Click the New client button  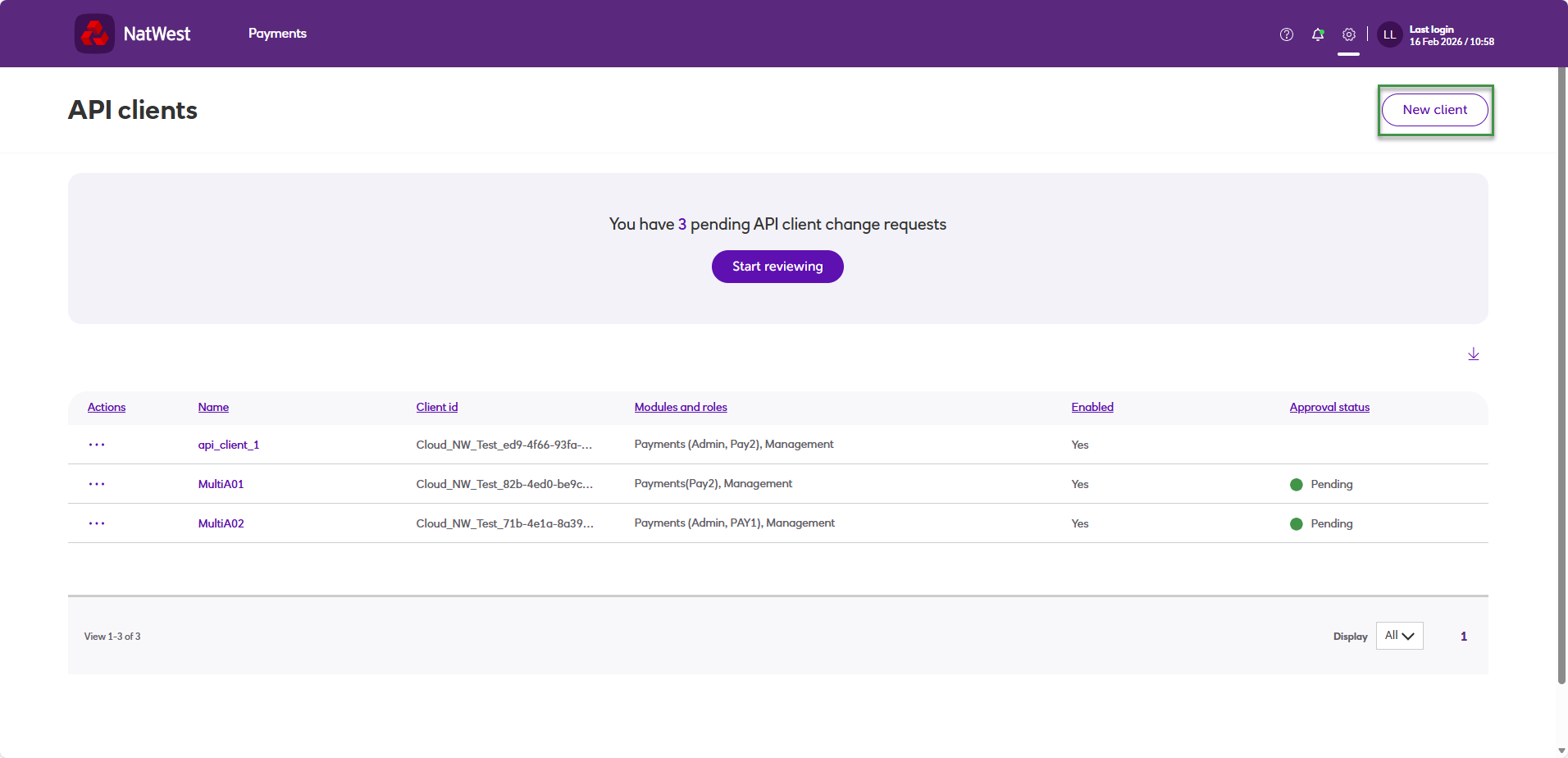click(1435, 110)
